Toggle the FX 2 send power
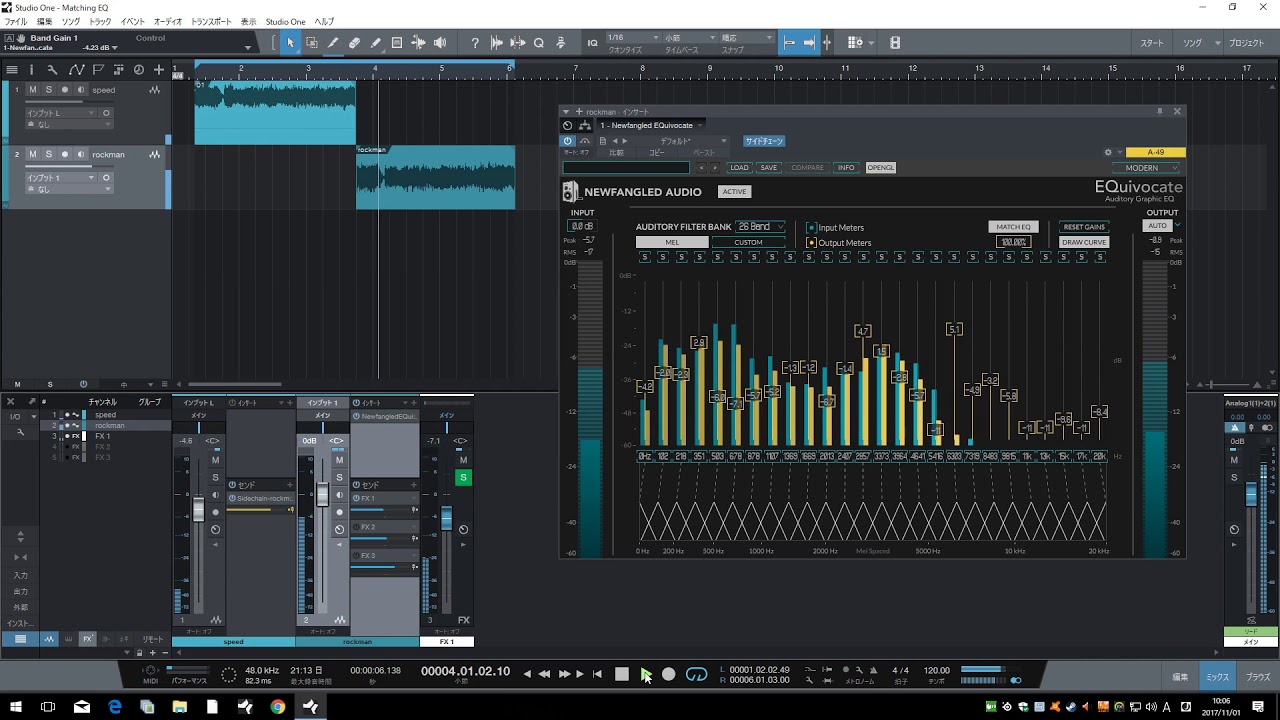Viewport: 1280px width, 720px height. coord(356,527)
